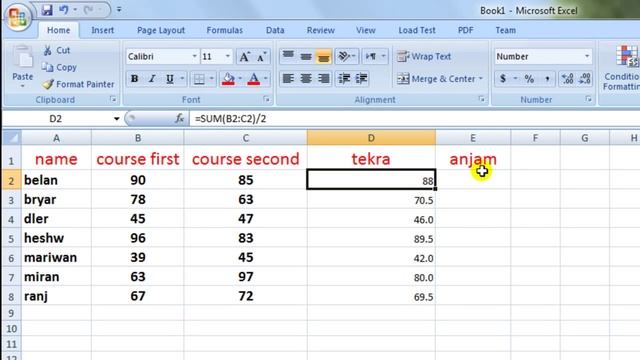
Task: Toggle Bold formatting
Action: point(134,79)
